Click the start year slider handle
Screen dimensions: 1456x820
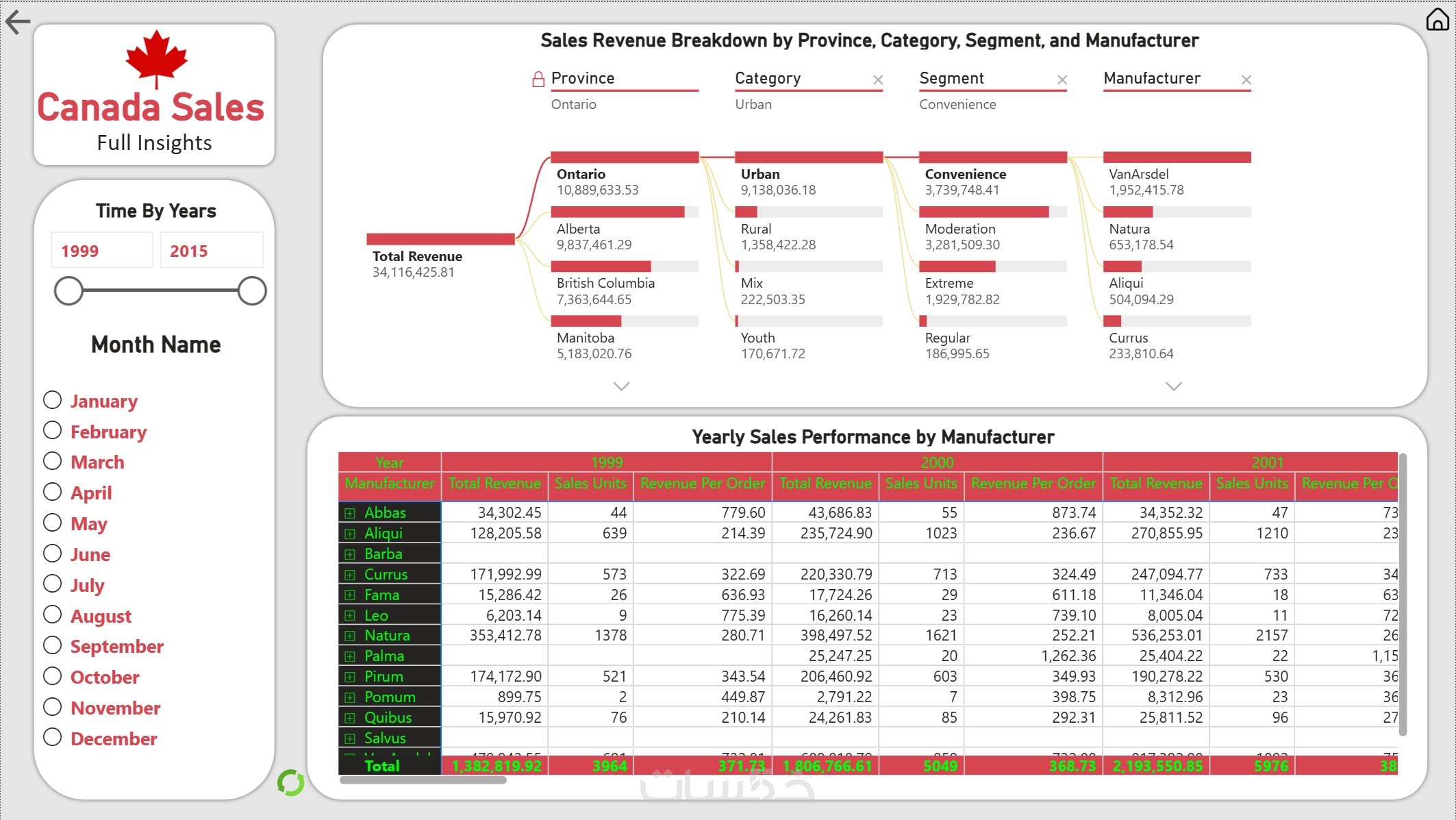[x=68, y=290]
